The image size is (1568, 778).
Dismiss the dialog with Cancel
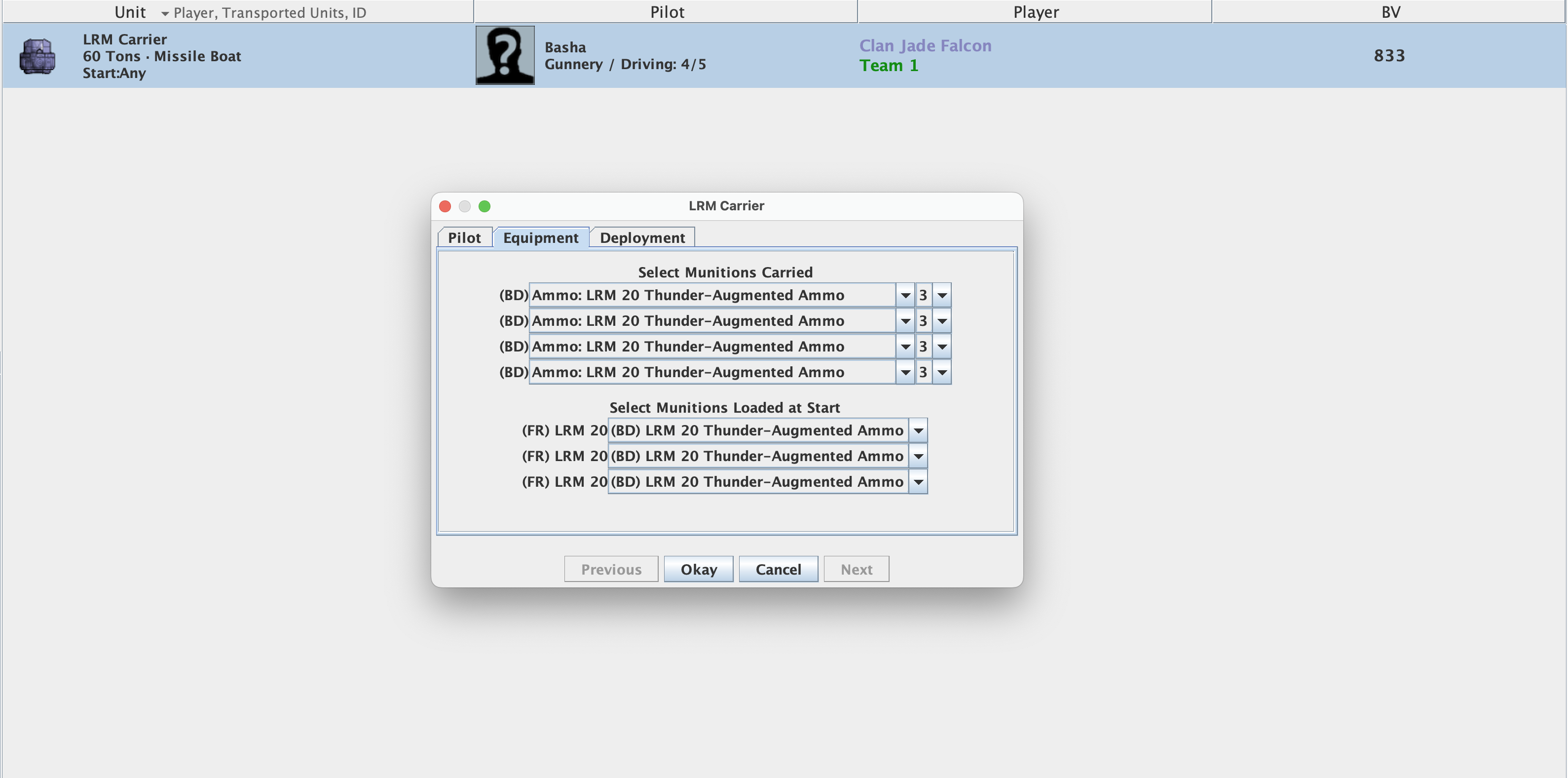click(778, 568)
